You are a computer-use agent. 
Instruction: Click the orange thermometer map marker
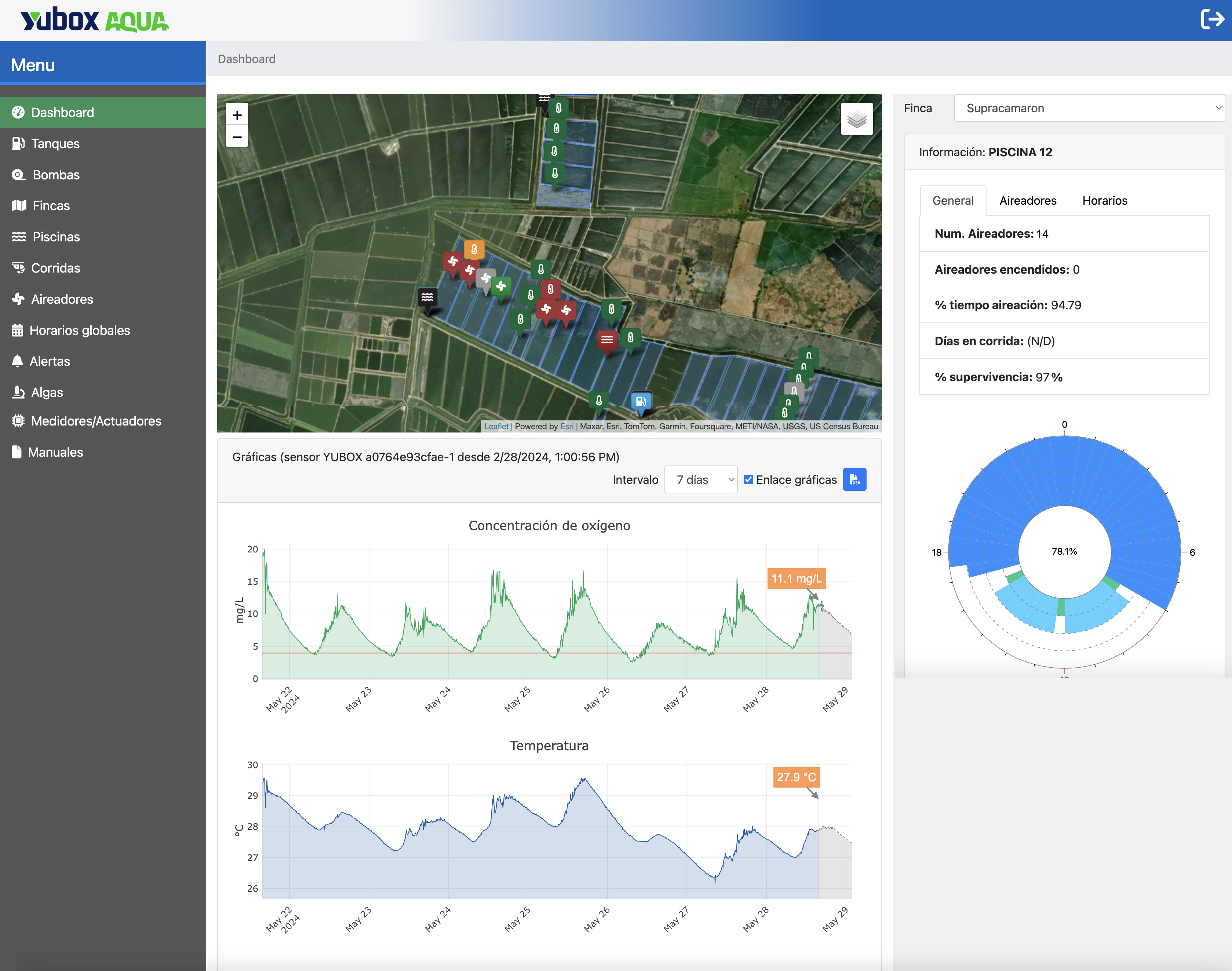tap(474, 249)
